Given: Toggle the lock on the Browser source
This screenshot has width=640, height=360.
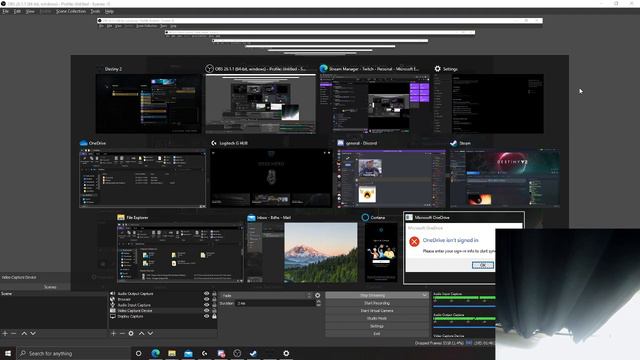Looking at the screenshot, I should click(x=214, y=299).
